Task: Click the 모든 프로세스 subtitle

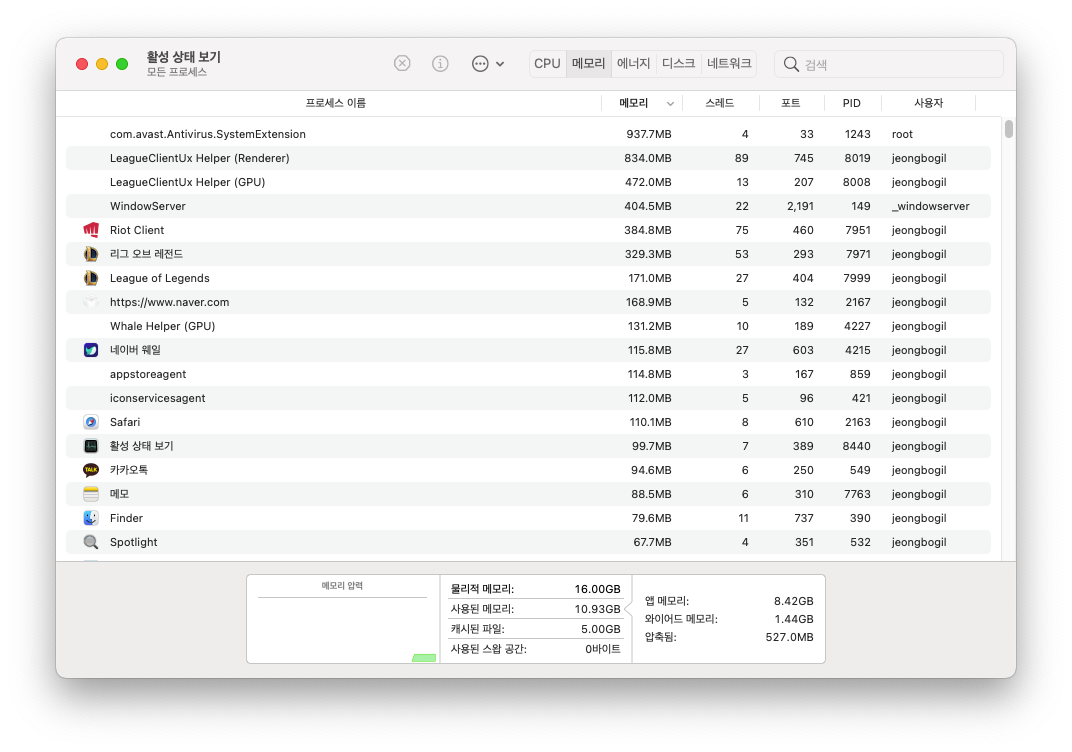Action: pos(176,72)
